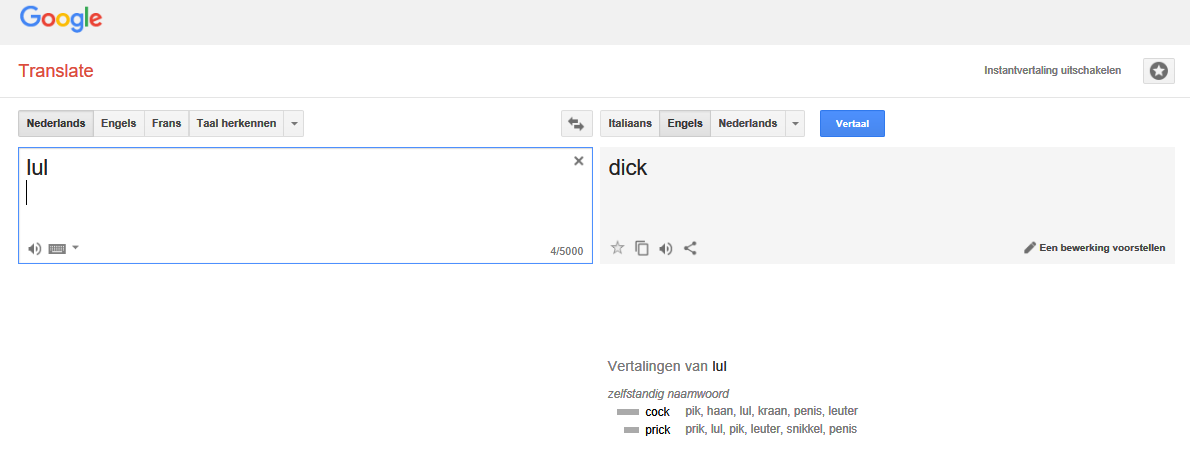Open the virtual keyboard input tool
This screenshot has height=470, width=1190.
click(57, 248)
